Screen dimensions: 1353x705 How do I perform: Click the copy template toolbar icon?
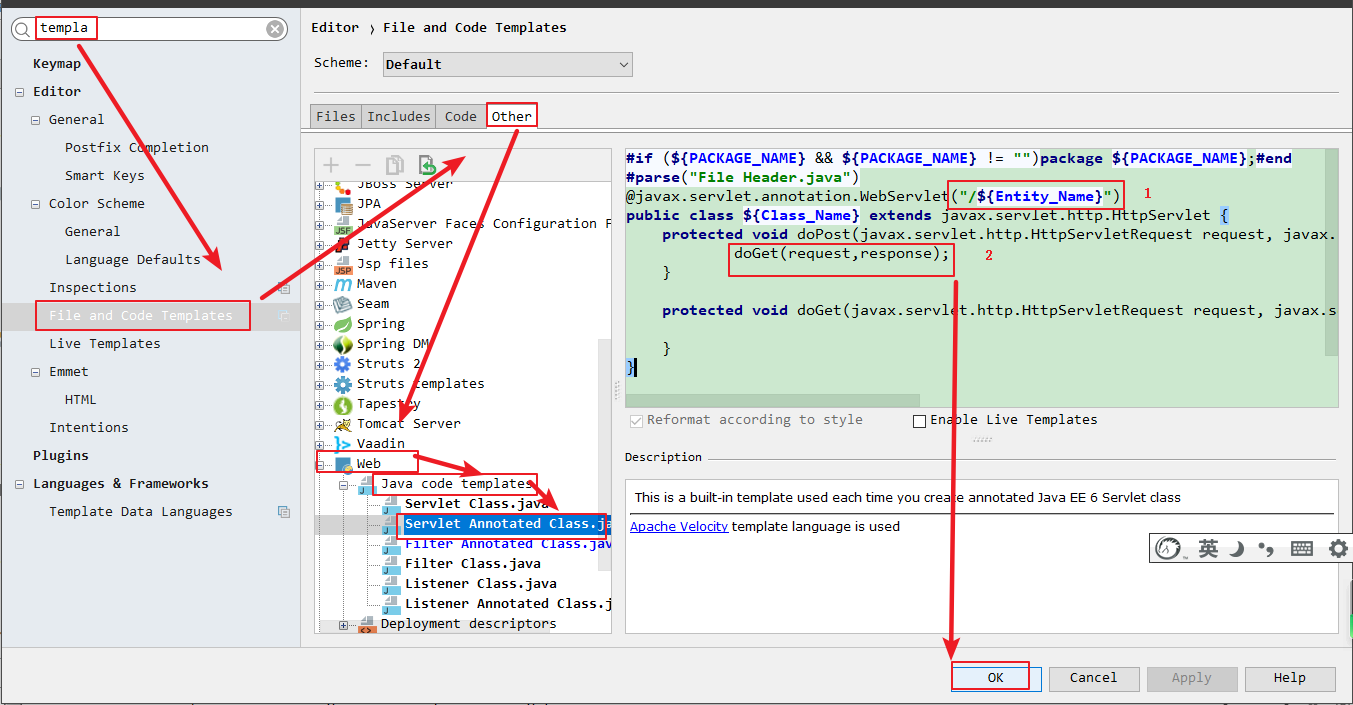point(395,165)
